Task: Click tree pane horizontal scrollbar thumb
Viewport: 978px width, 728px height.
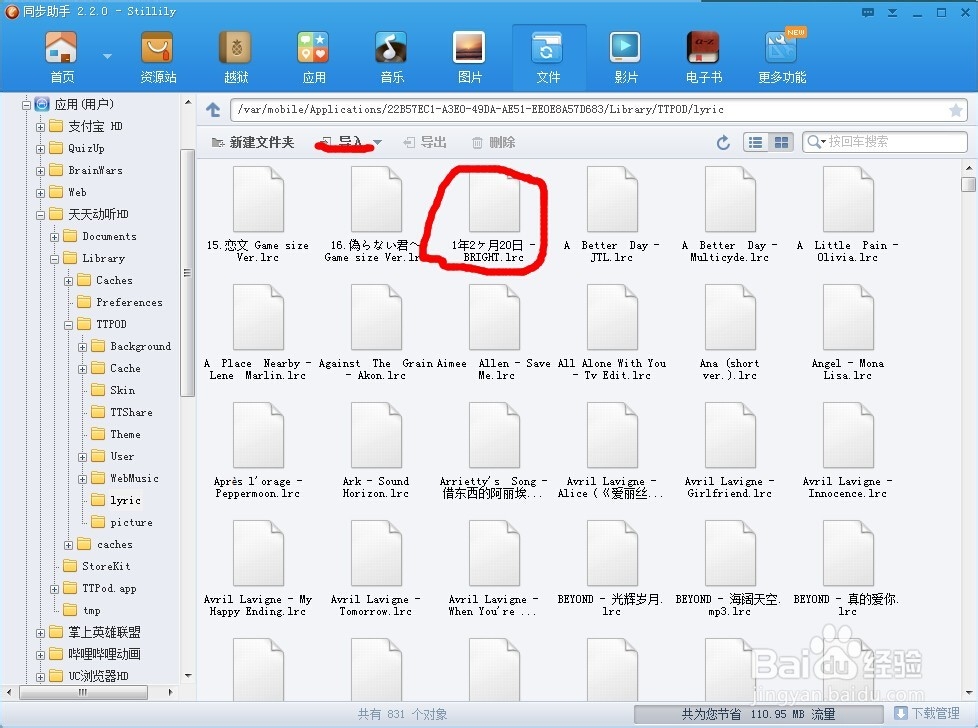Action: [83, 692]
